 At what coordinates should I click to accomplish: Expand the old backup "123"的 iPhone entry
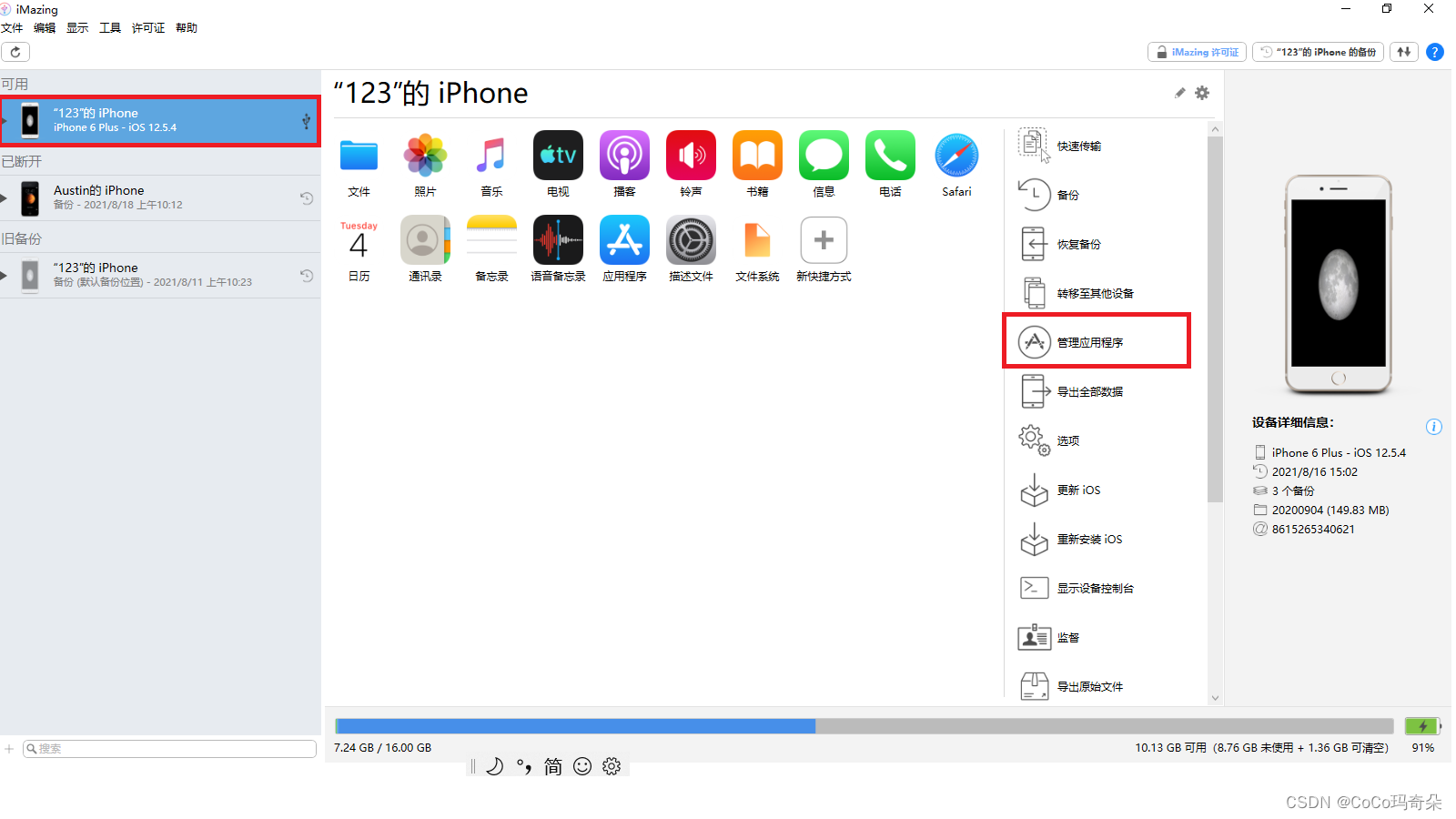tap(4, 275)
